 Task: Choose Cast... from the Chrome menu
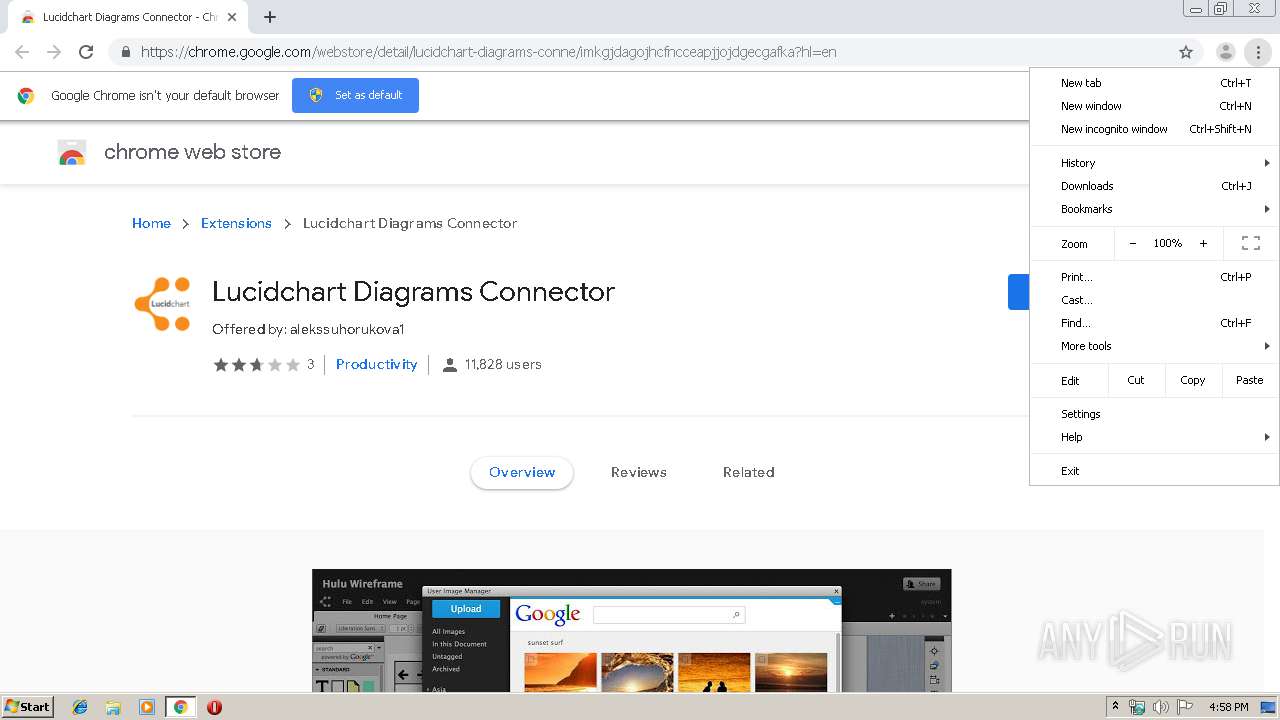(1155, 300)
